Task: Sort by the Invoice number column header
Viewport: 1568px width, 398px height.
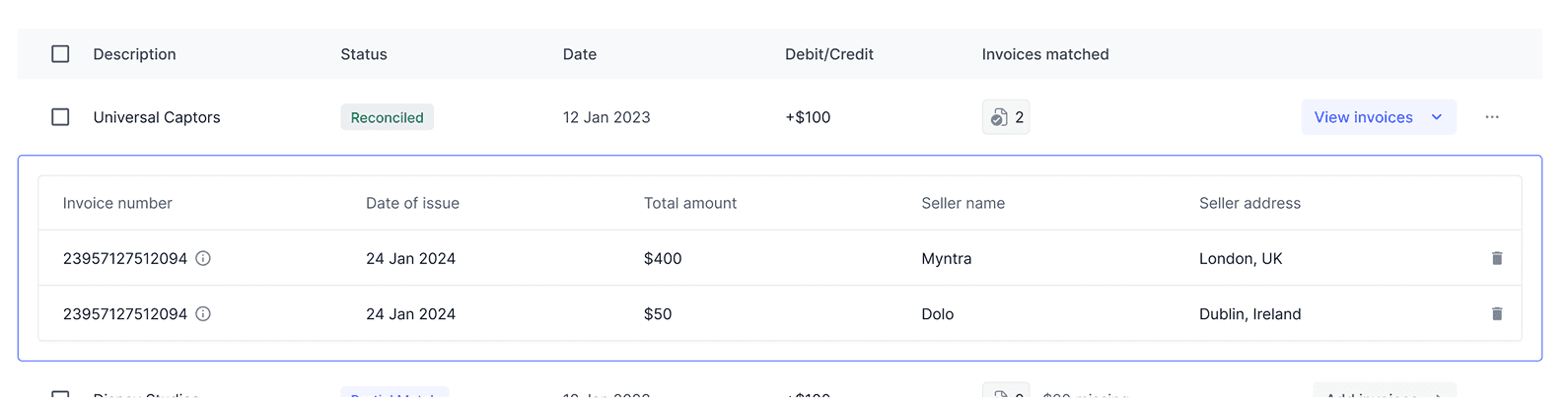Action: pyautogui.click(x=117, y=203)
